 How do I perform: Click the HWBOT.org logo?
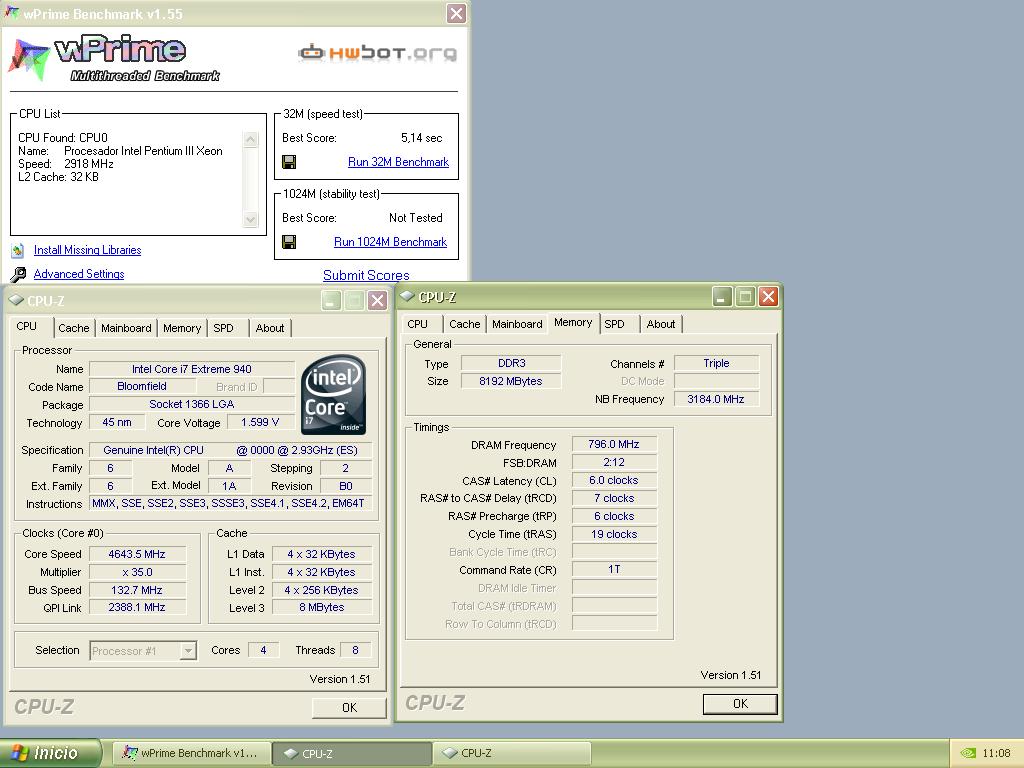pyautogui.click(x=377, y=52)
